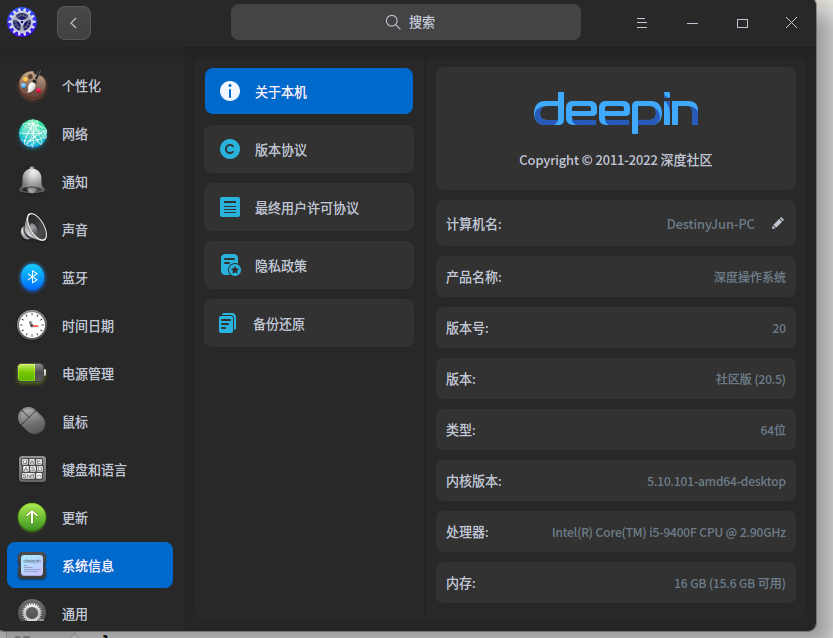Click the pencil icon to edit computer name
Screen dimensions: 833x638
click(x=778, y=224)
